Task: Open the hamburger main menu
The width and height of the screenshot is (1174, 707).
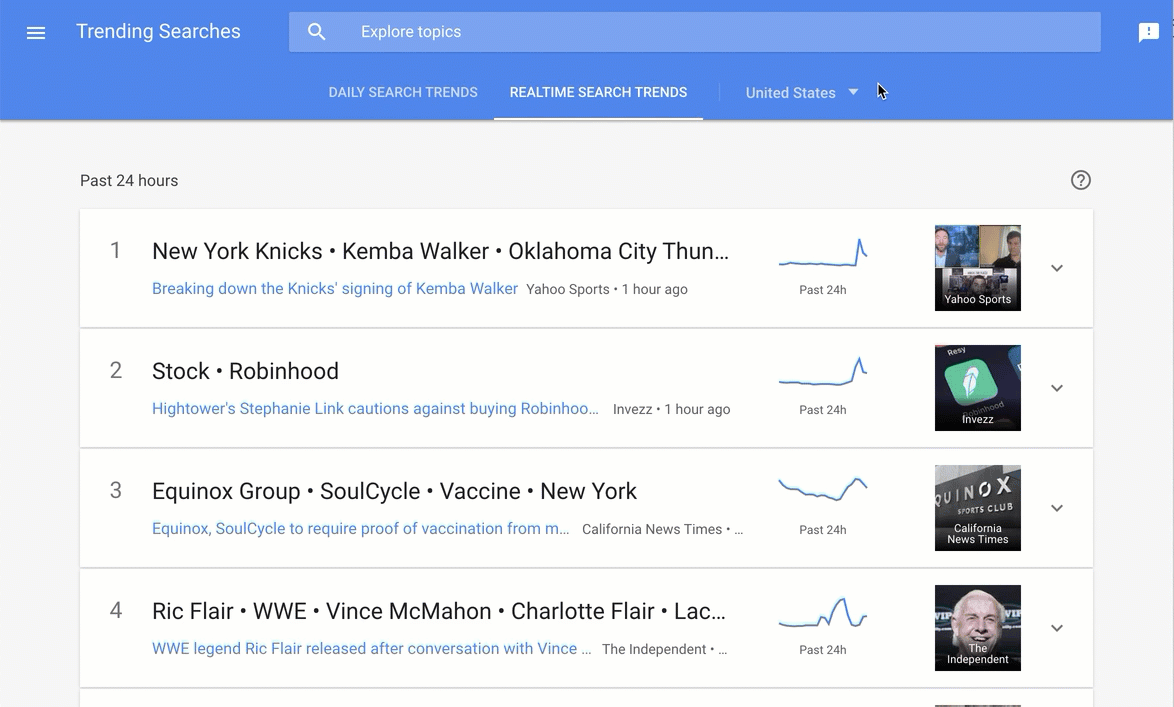Action: tap(36, 32)
